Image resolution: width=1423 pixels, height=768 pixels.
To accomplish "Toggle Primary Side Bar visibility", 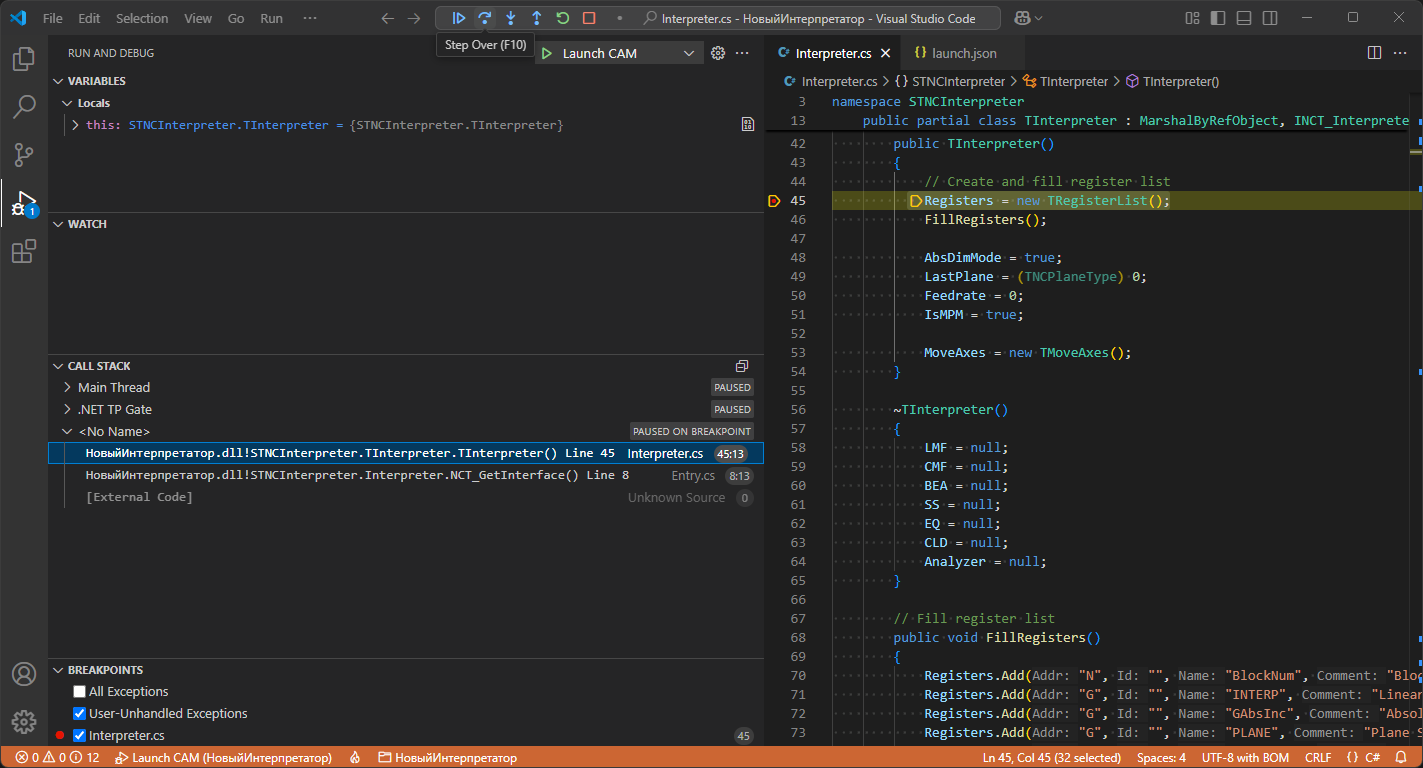I will point(1218,18).
